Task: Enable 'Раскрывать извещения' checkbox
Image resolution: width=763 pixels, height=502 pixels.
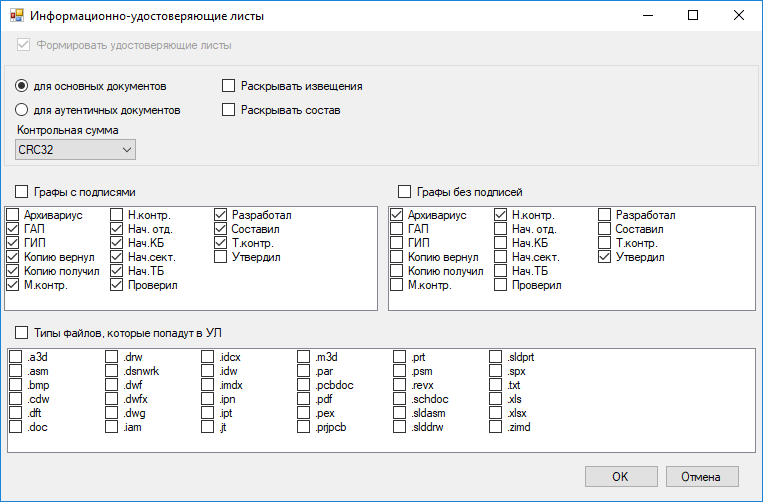Action: click(x=229, y=86)
